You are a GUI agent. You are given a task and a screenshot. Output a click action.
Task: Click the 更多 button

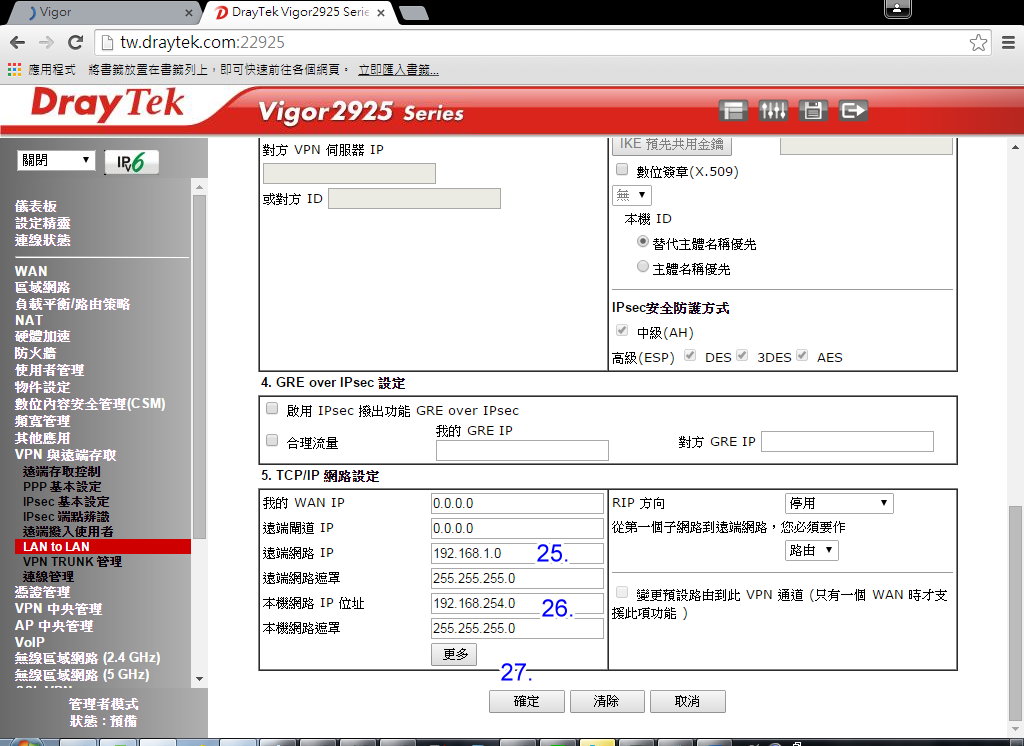click(454, 654)
